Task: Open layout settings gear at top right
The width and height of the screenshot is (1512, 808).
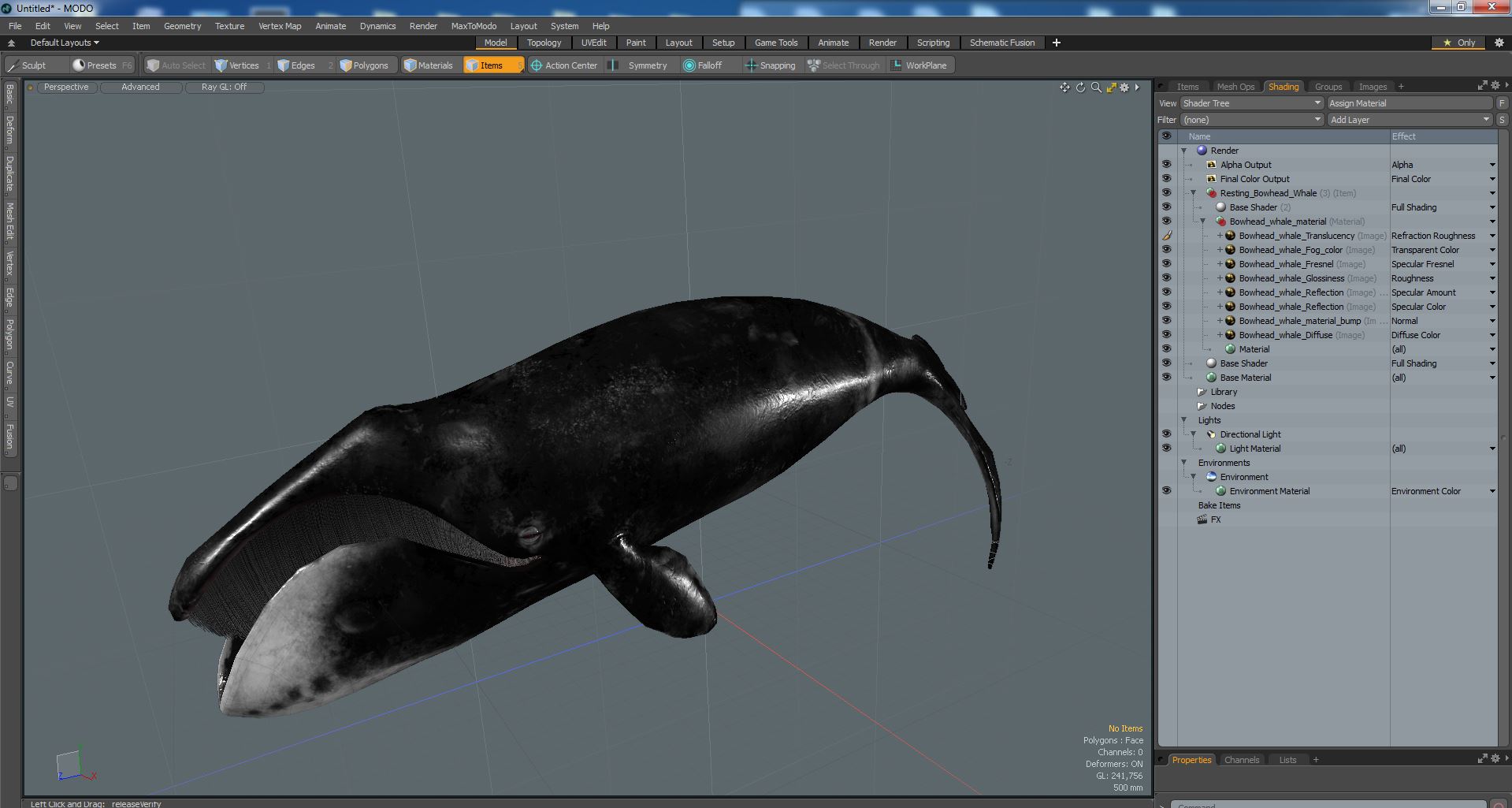Action: (x=1499, y=43)
